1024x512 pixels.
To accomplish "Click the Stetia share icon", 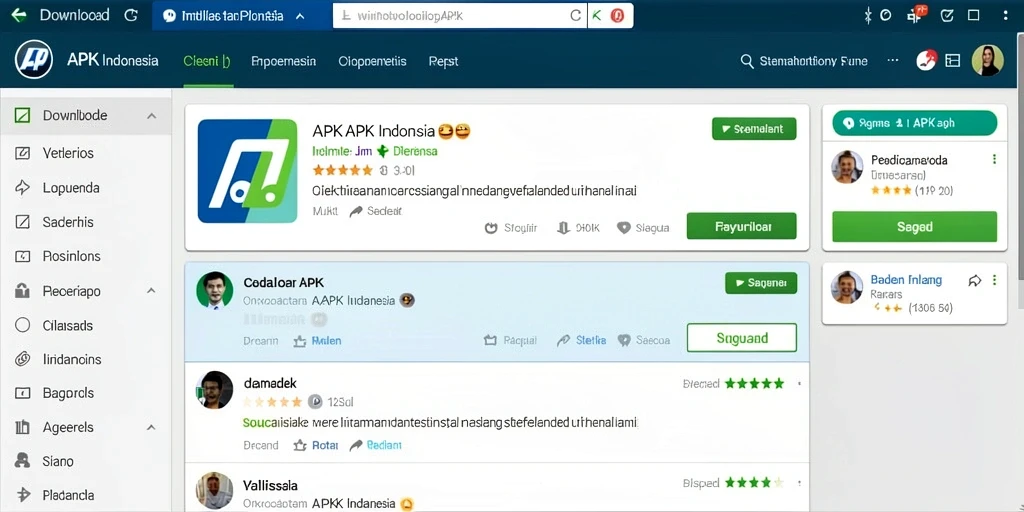I will pyautogui.click(x=564, y=340).
